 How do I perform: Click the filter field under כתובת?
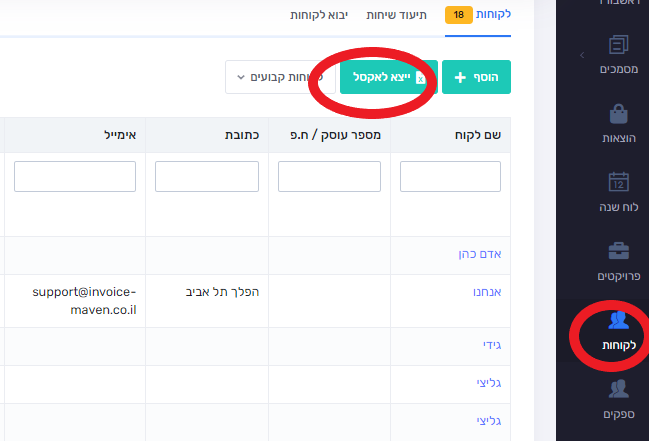(207, 177)
